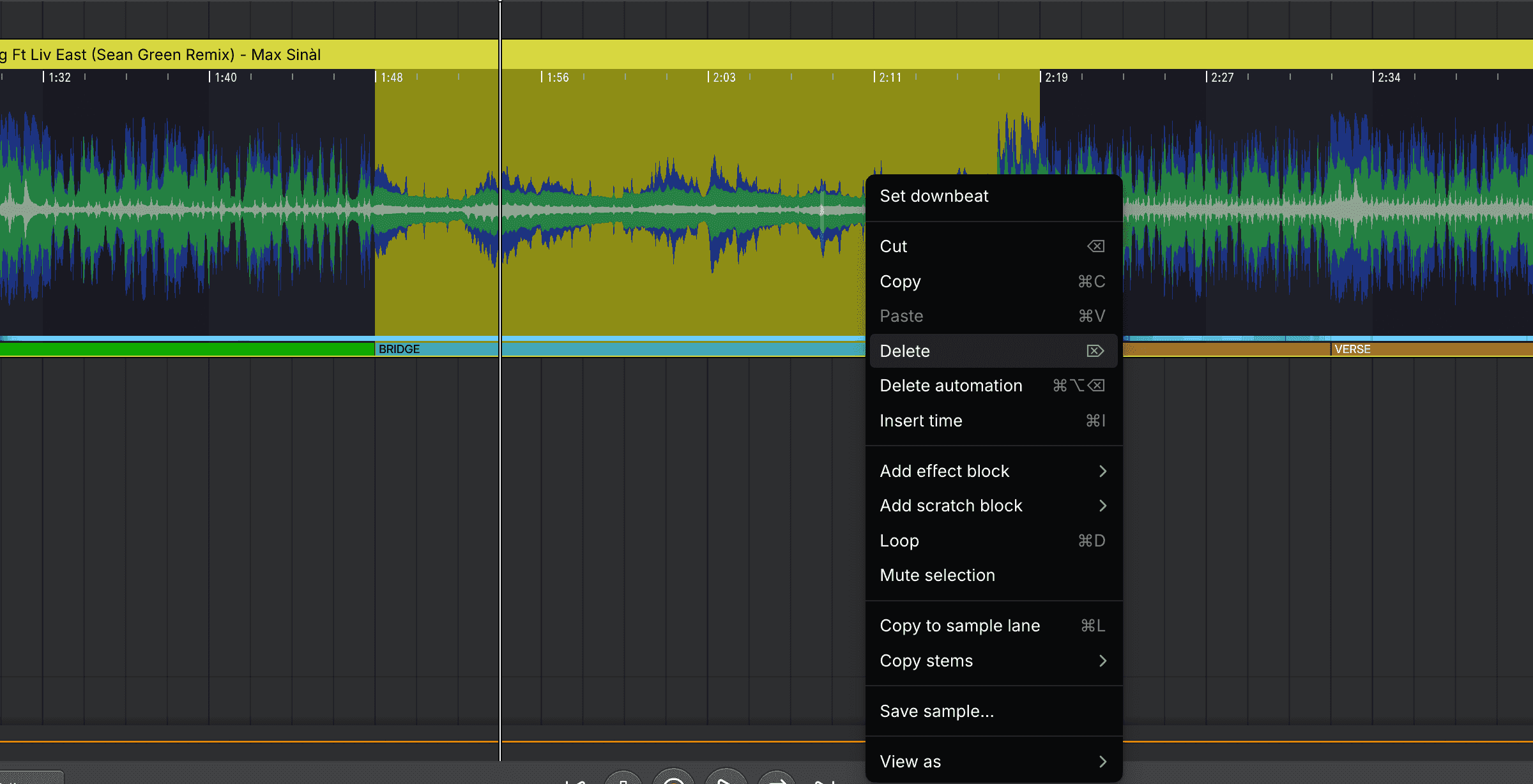Image resolution: width=1533 pixels, height=784 pixels.
Task: Select Loop in the context menu
Action: (x=993, y=541)
